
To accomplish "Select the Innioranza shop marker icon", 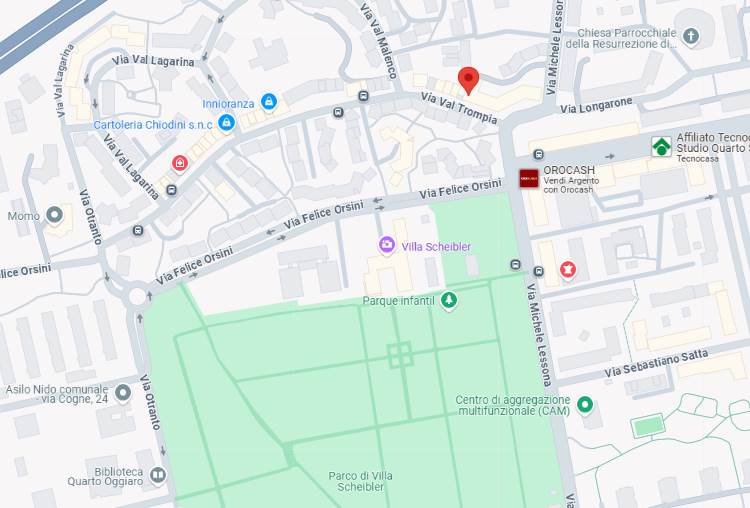I will coord(269,102).
